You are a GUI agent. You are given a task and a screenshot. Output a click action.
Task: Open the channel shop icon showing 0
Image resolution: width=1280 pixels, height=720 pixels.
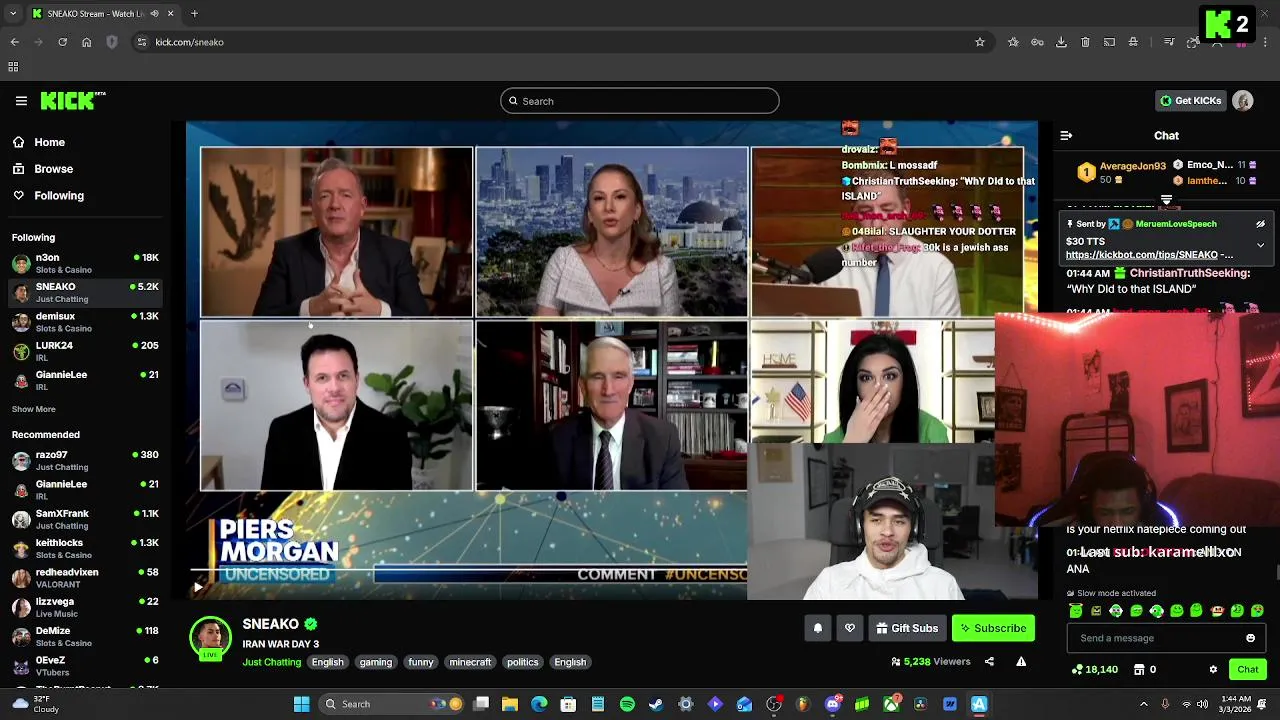[1145, 669]
